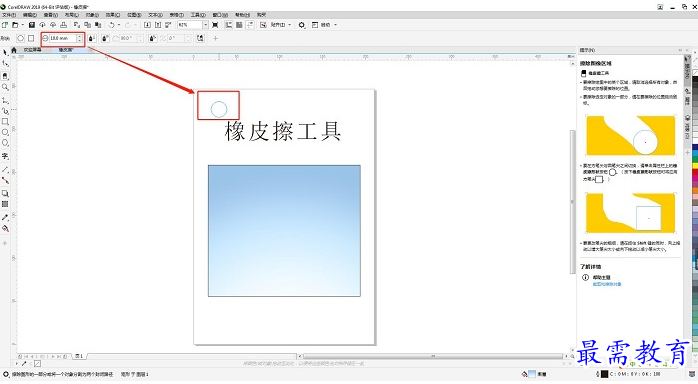698x384 pixels.
Task: Click blue help link in Hints docker
Action: tap(607, 284)
